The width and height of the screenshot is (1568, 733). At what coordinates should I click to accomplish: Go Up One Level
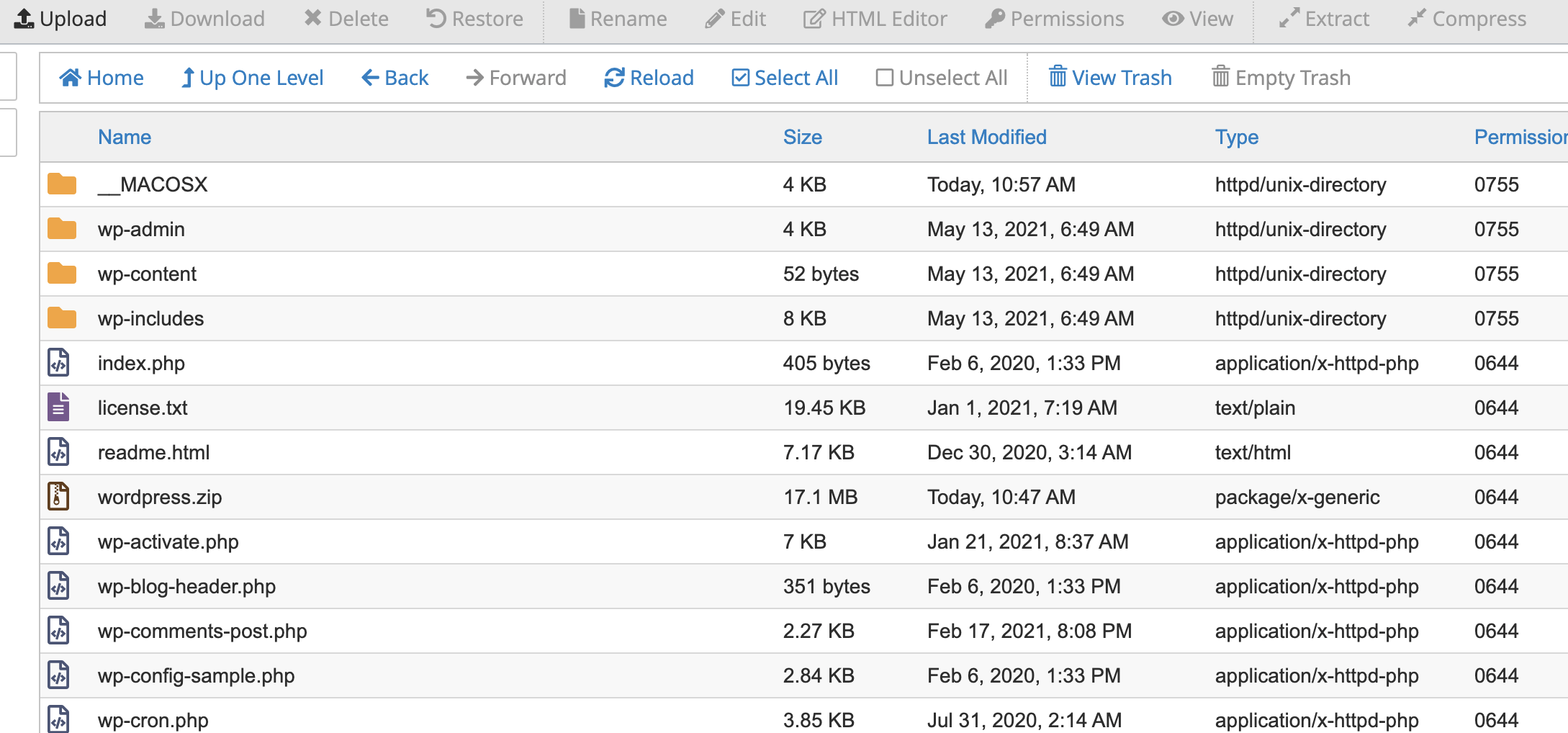252,78
